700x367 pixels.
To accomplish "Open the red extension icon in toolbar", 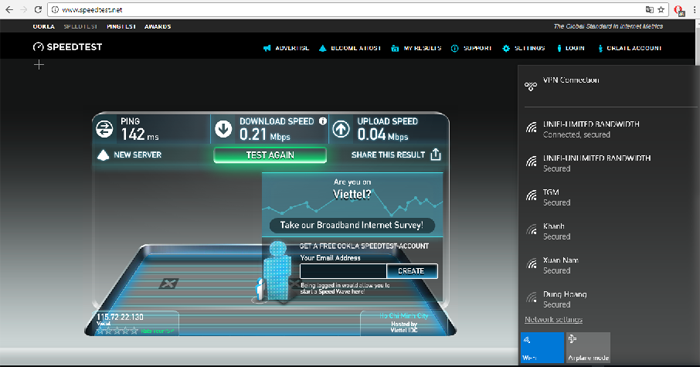I will pos(679,10).
